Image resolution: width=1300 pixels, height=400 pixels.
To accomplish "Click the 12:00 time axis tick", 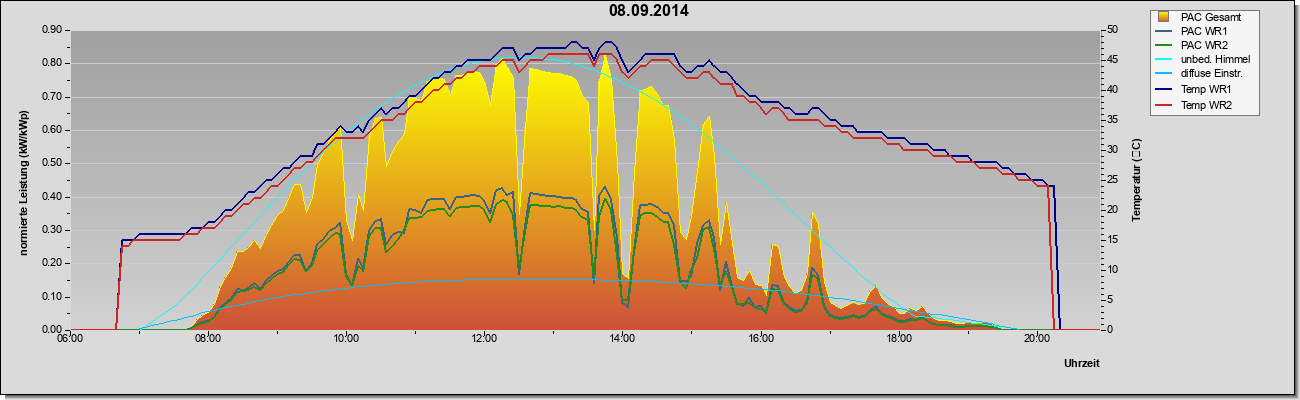I will click(485, 339).
